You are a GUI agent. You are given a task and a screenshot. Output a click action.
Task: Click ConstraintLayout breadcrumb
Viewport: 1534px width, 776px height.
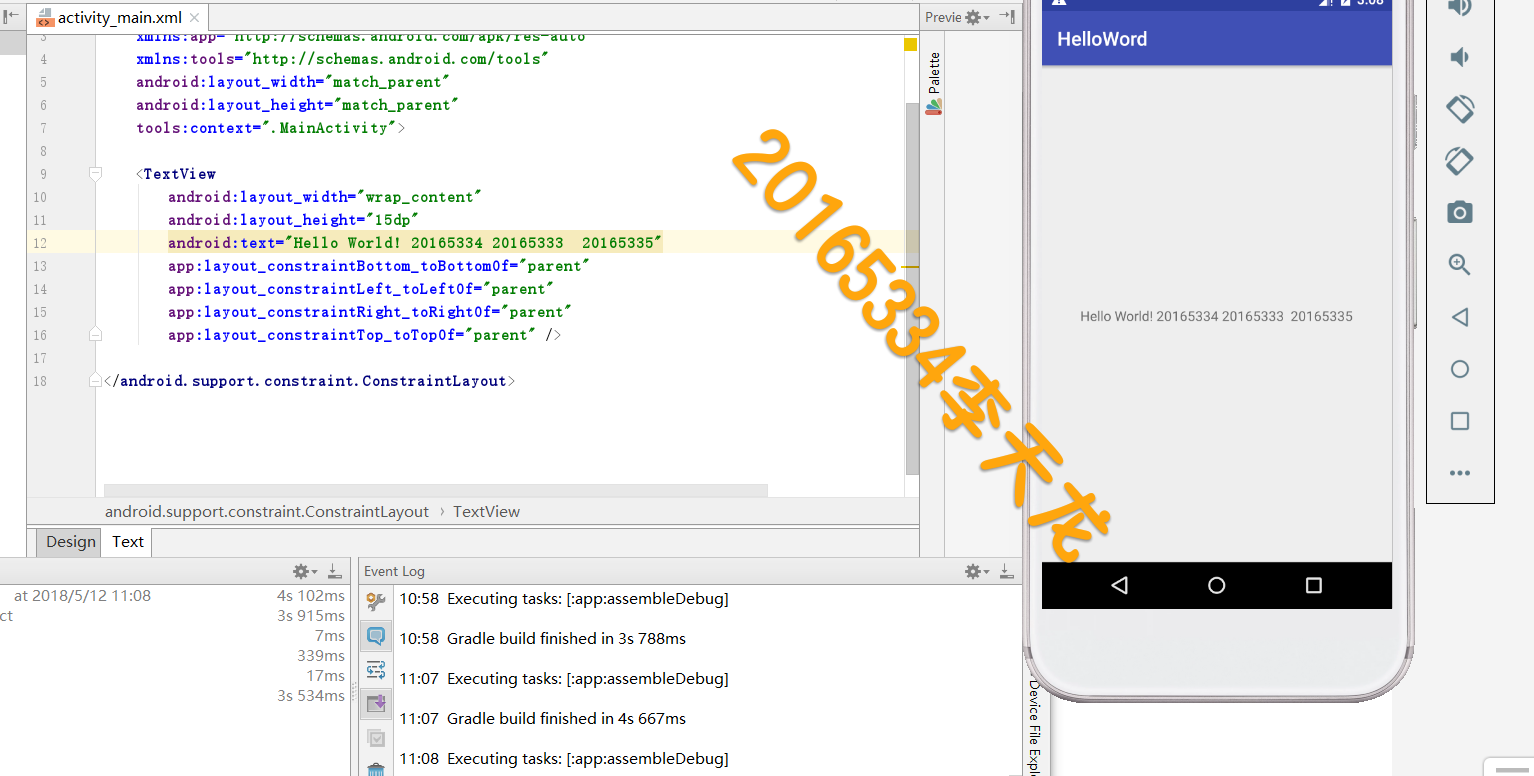click(x=267, y=511)
